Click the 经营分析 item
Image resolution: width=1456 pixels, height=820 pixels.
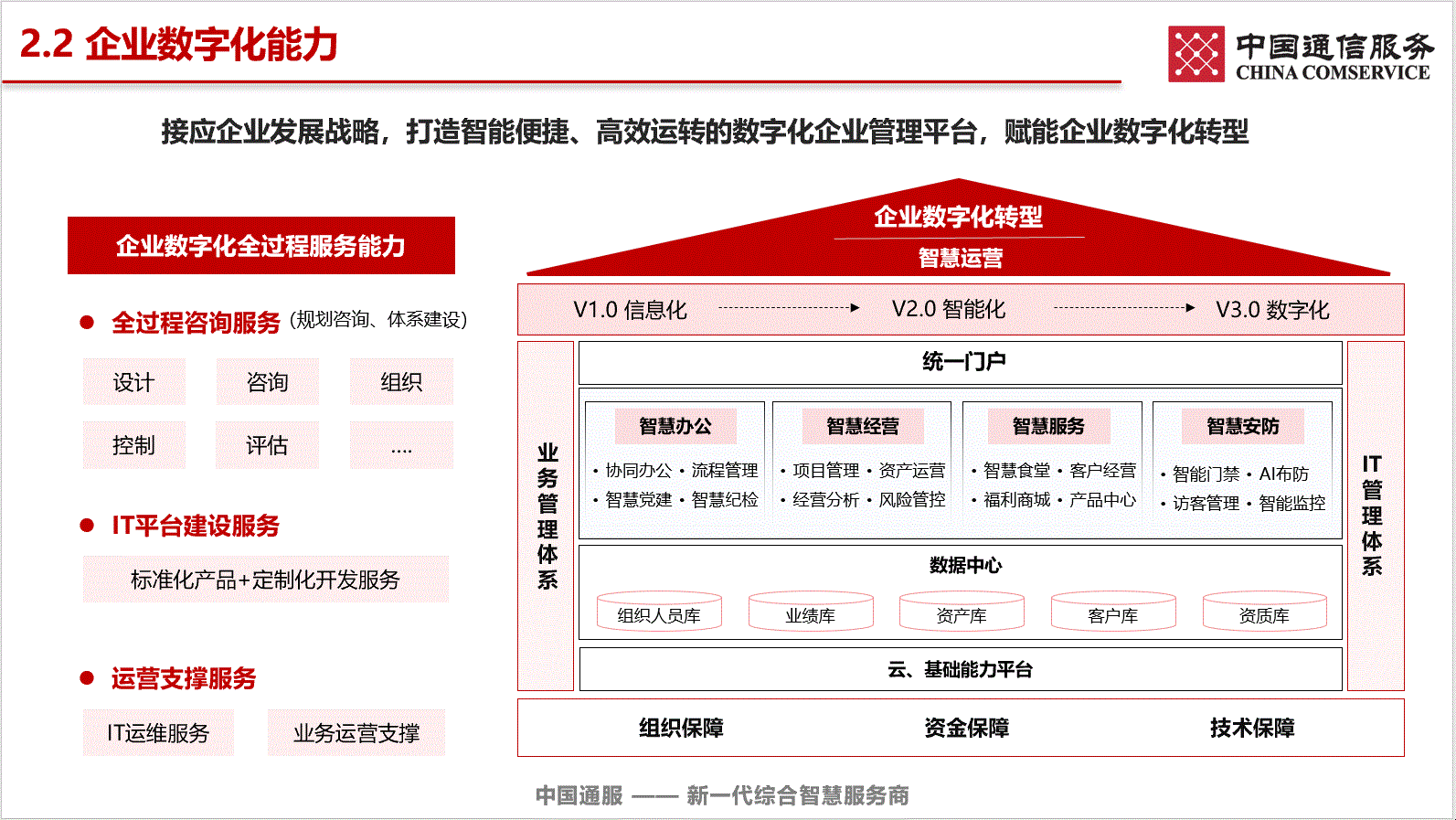click(826, 499)
